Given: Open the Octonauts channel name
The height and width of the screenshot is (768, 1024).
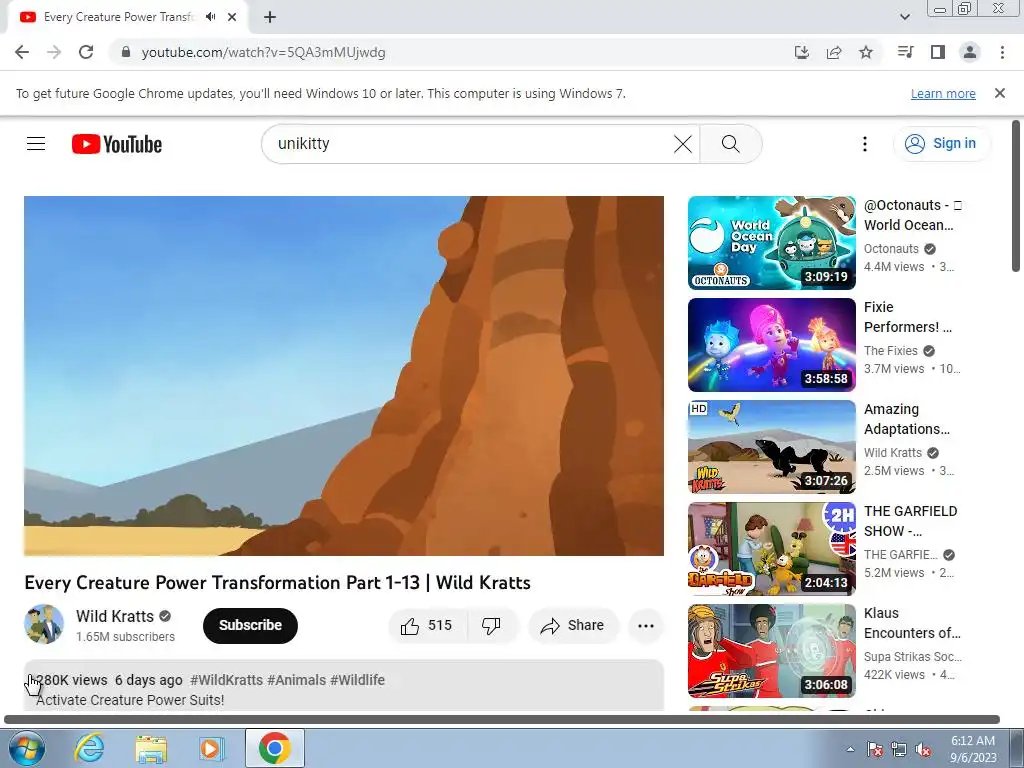Looking at the screenshot, I should [891, 249].
